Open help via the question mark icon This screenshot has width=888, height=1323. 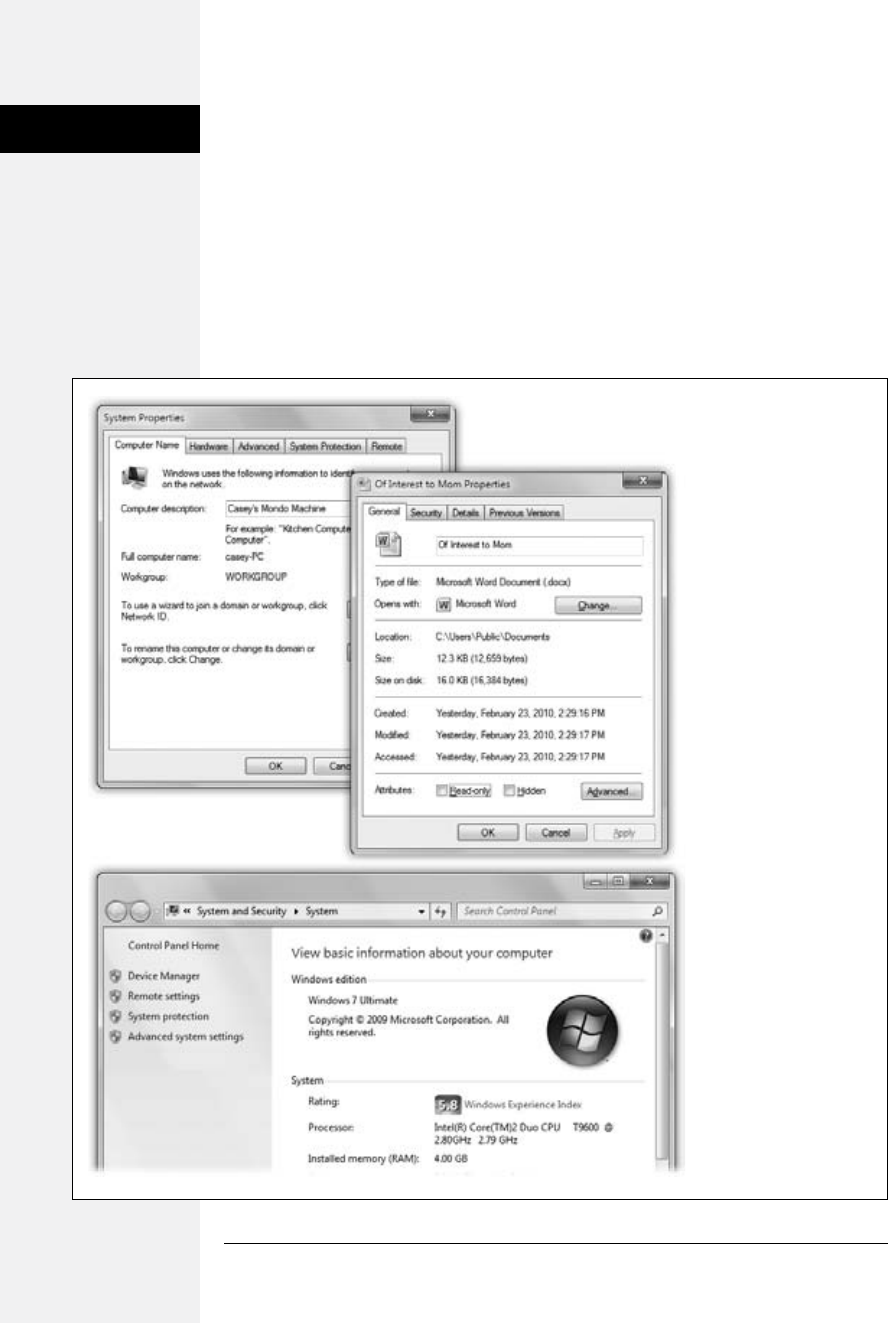click(645, 936)
